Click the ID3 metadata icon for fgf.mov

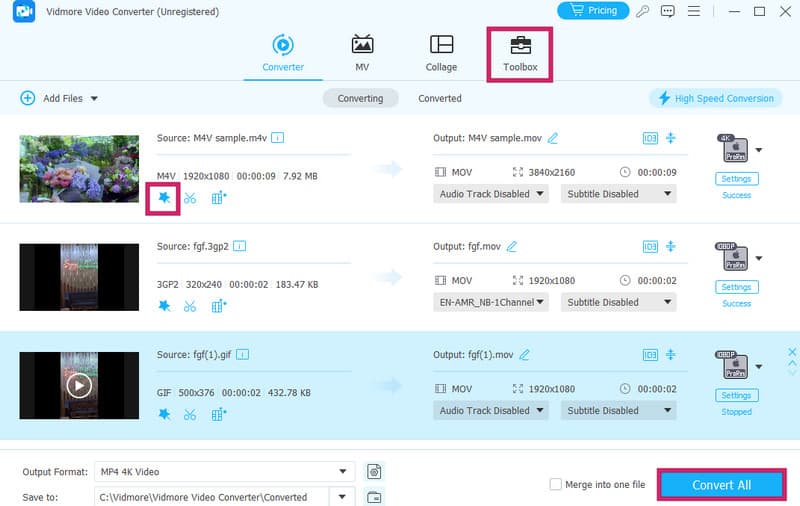[650, 246]
